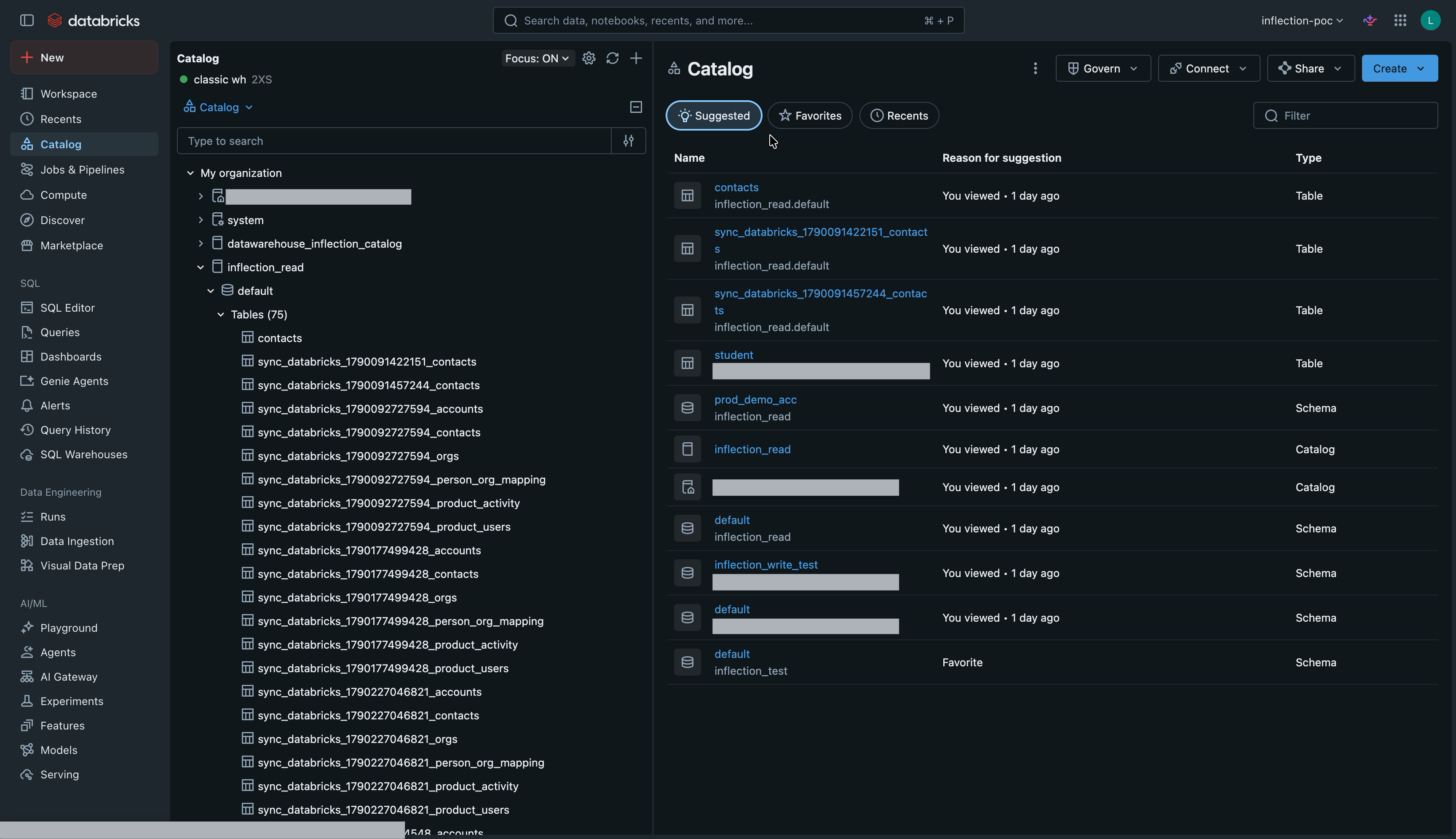Open Marketplace from sidebar
Image resolution: width=1456 pixels, height=839 pixels.
point(72,245)
